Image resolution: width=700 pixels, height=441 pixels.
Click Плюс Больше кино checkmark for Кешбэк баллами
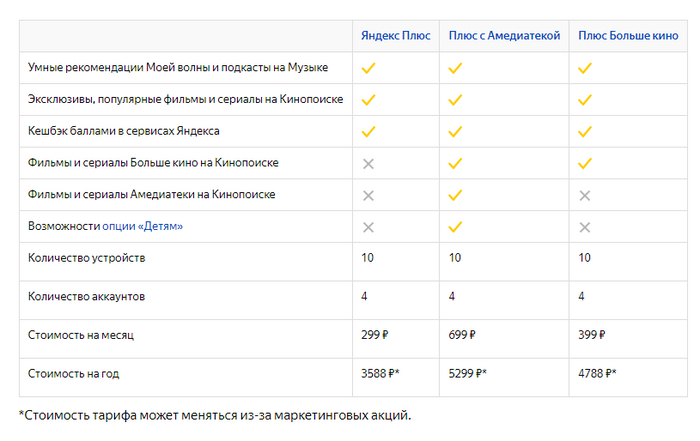[585, 131]
